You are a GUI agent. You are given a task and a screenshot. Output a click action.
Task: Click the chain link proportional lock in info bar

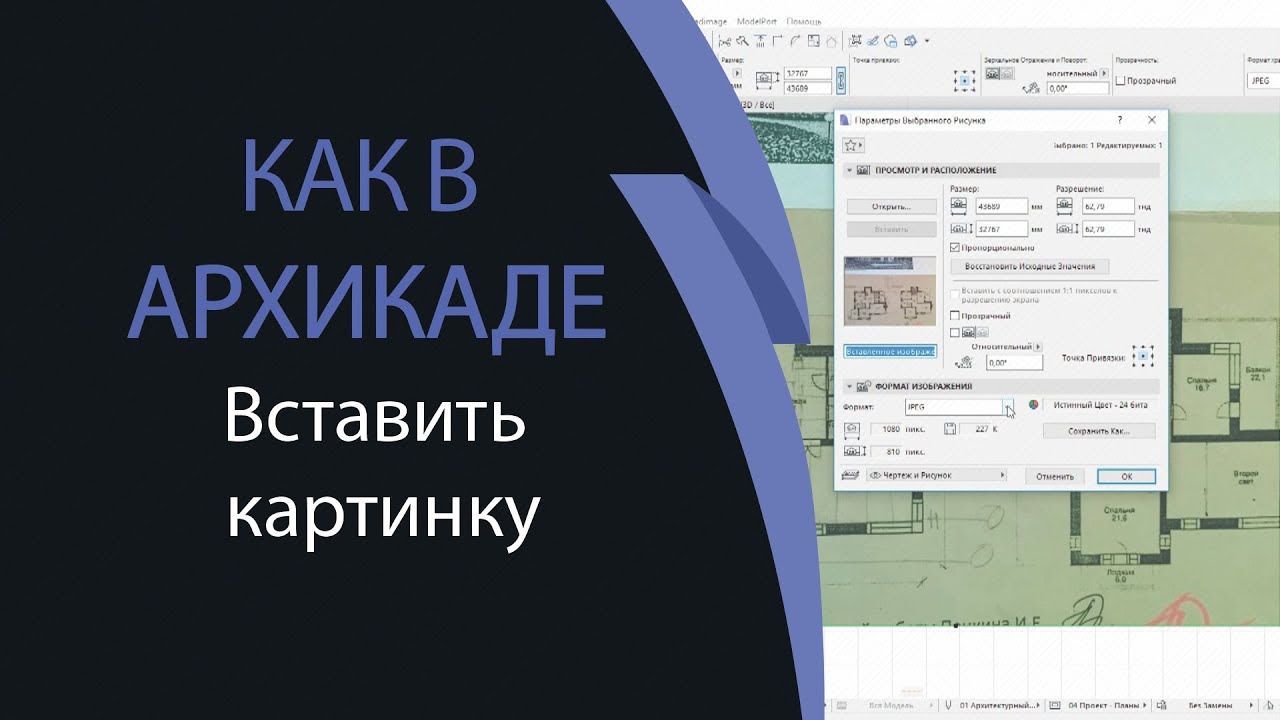841,80
